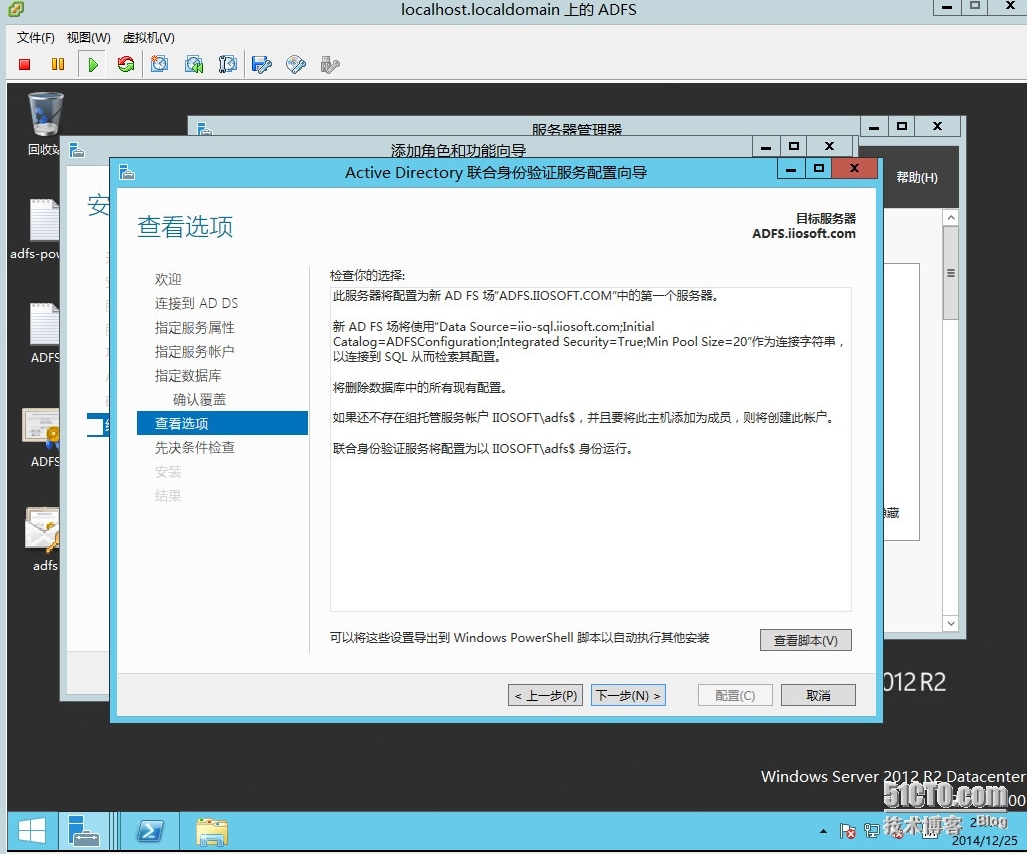
Task: Open the 文件(F) menu
Action: [35, 37]
